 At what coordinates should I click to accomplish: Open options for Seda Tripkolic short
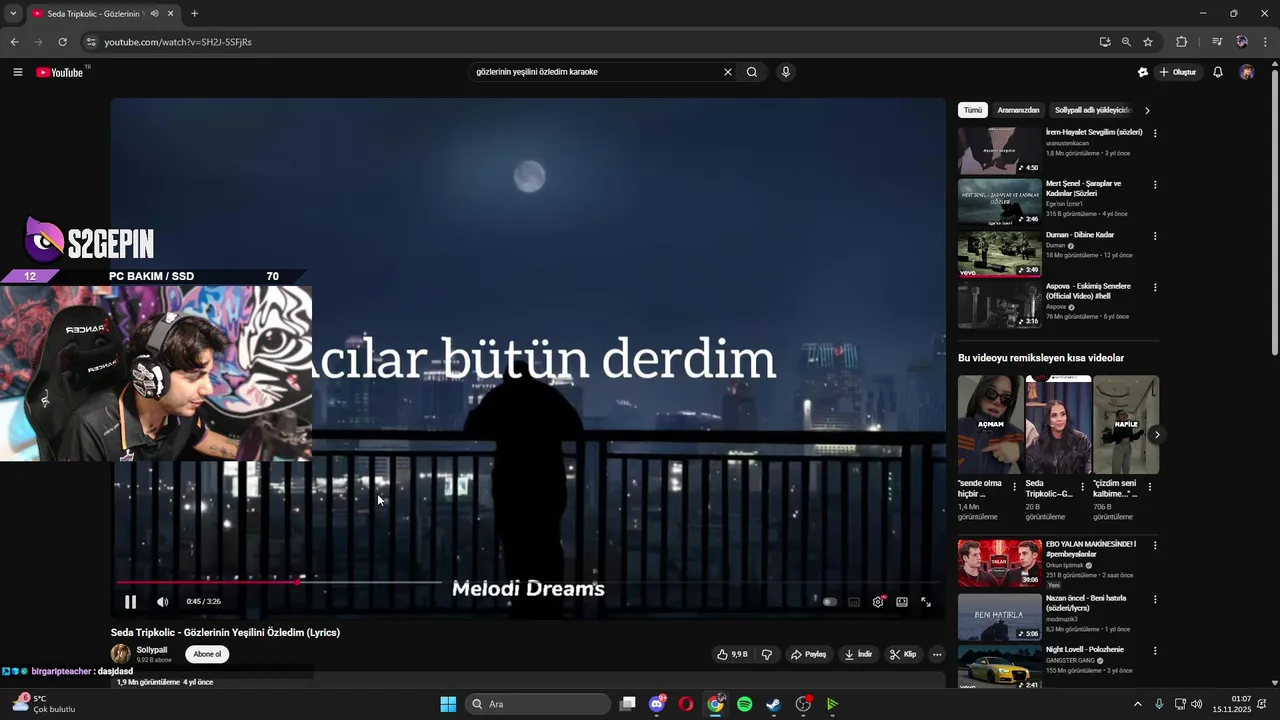tap(1082, 487)
